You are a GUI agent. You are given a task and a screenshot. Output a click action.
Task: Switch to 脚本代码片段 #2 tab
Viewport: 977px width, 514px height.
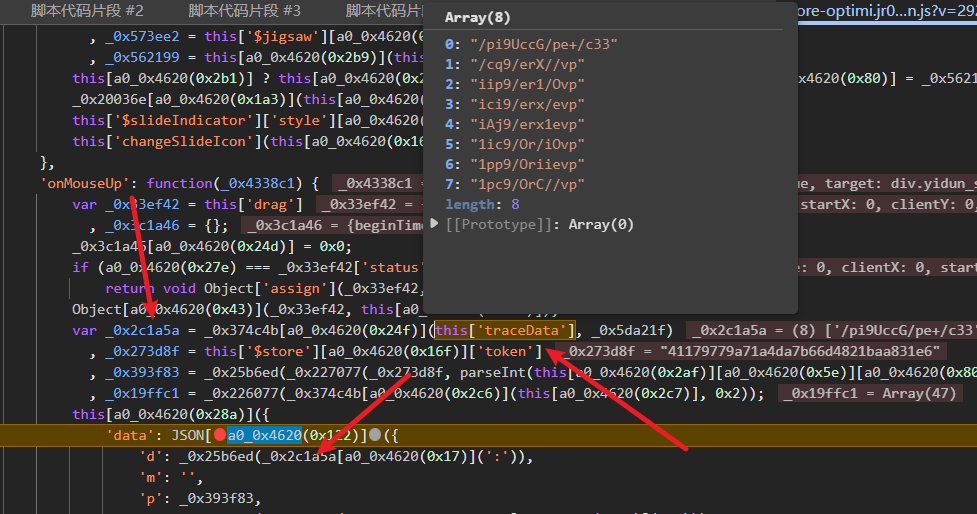coord(87,10)
